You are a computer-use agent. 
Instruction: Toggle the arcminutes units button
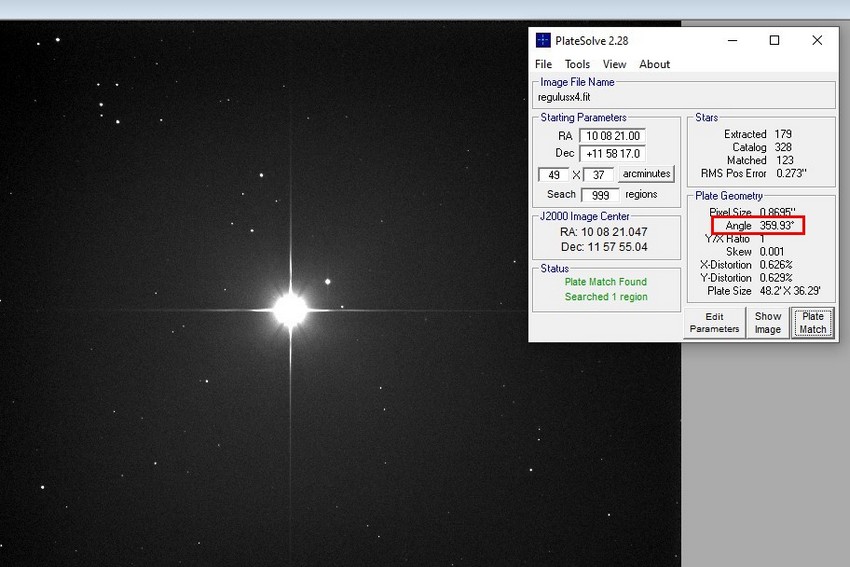[x=646, y=174]
